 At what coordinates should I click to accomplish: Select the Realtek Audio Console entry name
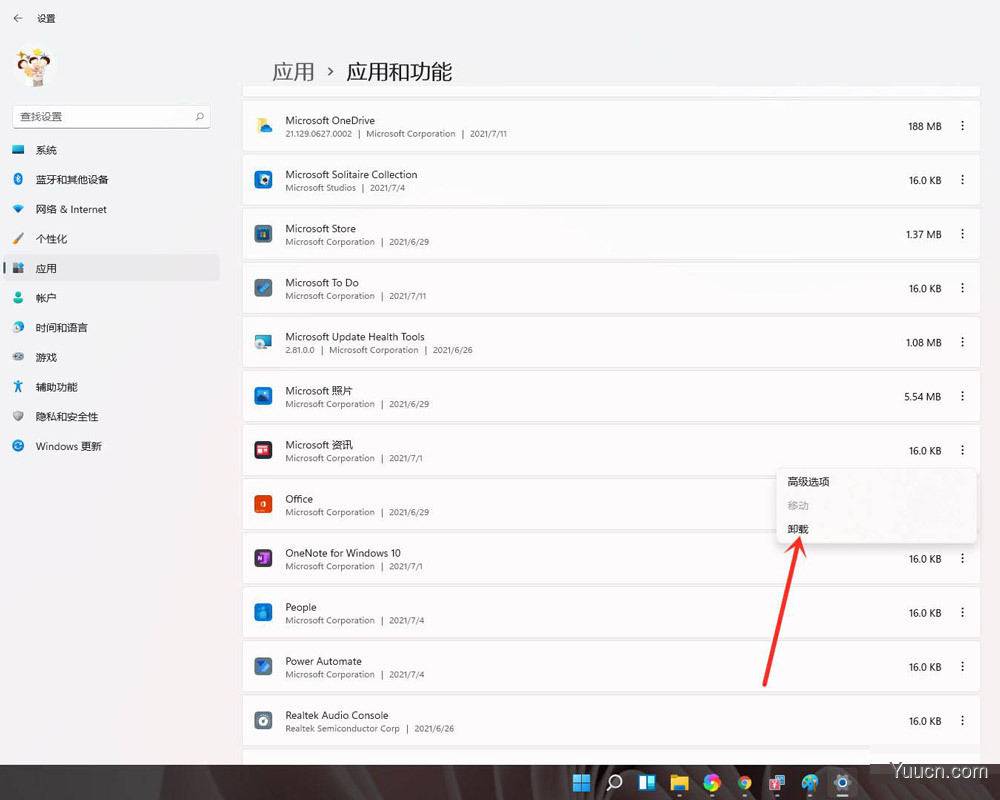337,715
